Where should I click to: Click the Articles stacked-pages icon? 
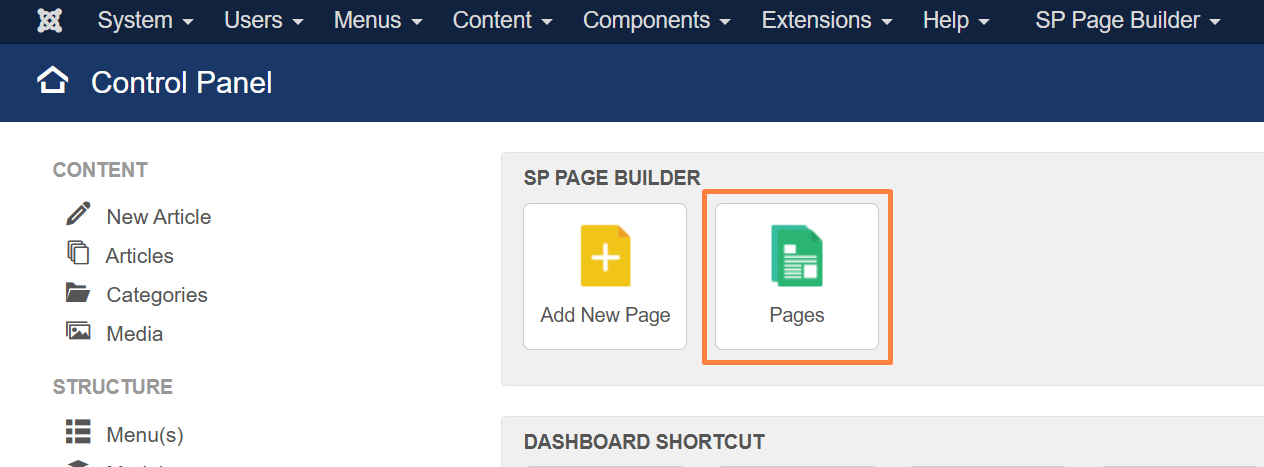77,253
